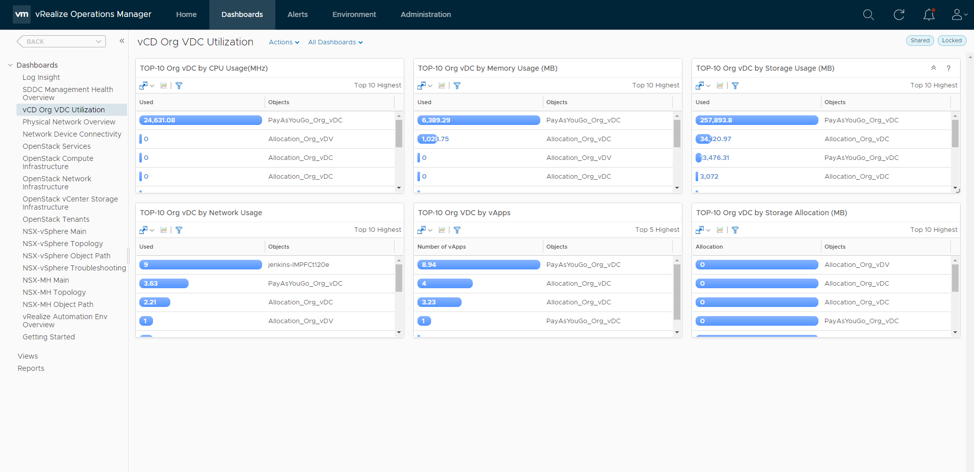The width and height of the screenshot is (974, 472).
Task: Collapse the Dashboards tree in sidebar
Action: coord(11,65)
